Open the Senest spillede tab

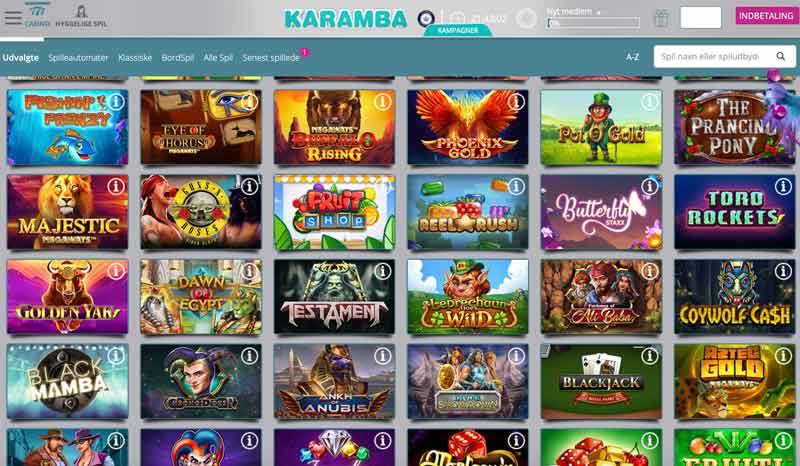point(271,58)
